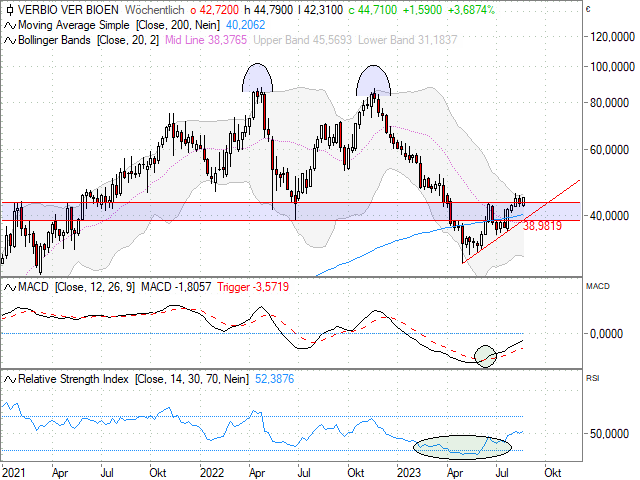Click the Wöchentlich interval label
Screen dimensions: 640x480
[x=155, y=10]
